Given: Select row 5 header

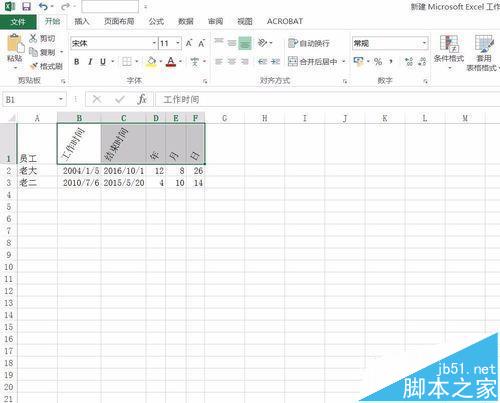Looking at the screenshot, I should [x=8, y=207].
